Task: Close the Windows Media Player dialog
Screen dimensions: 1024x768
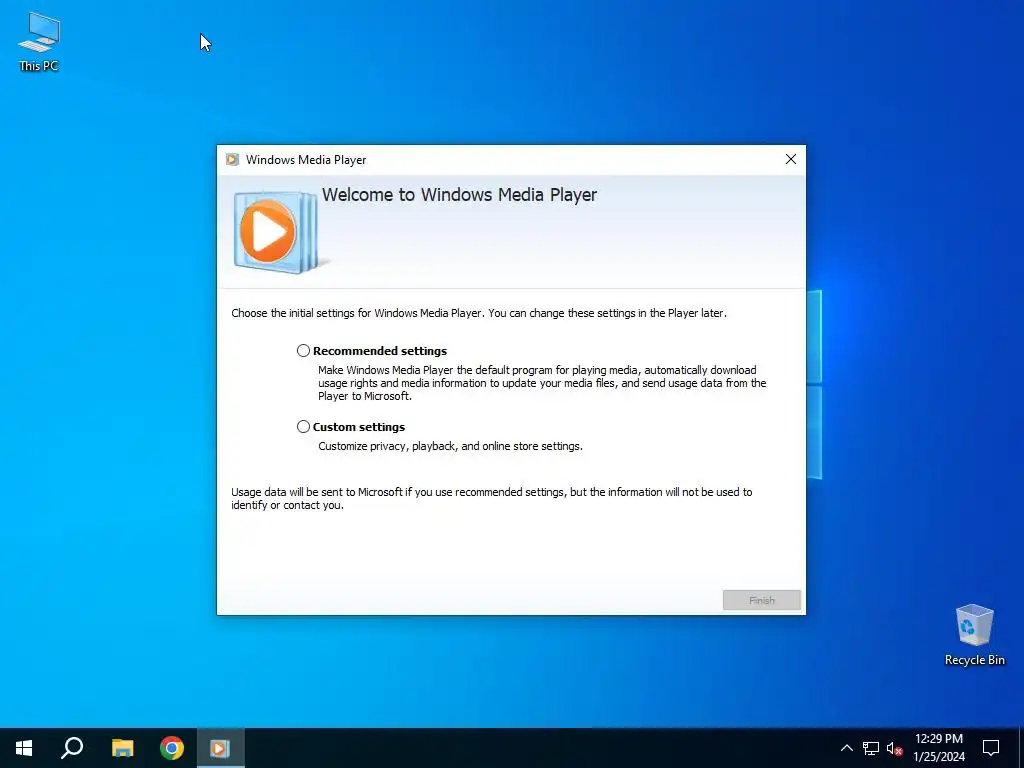Action: tap(791, 159)
